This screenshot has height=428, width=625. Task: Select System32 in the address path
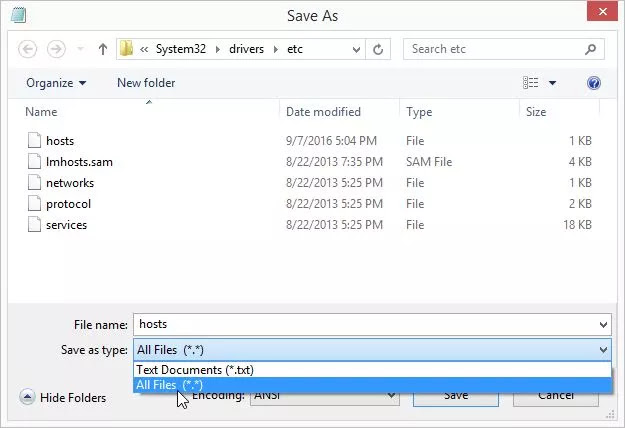(x=181, y=49)
